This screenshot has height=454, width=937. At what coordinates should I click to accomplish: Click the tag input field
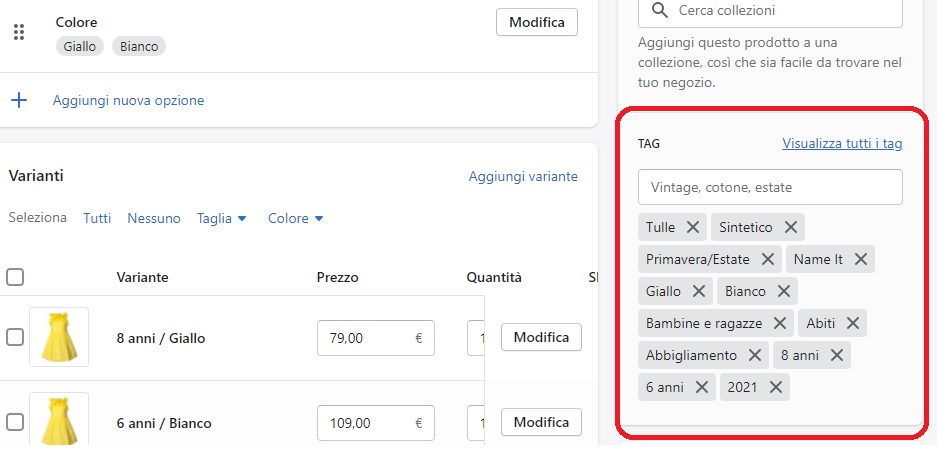[x=770, y=187]
